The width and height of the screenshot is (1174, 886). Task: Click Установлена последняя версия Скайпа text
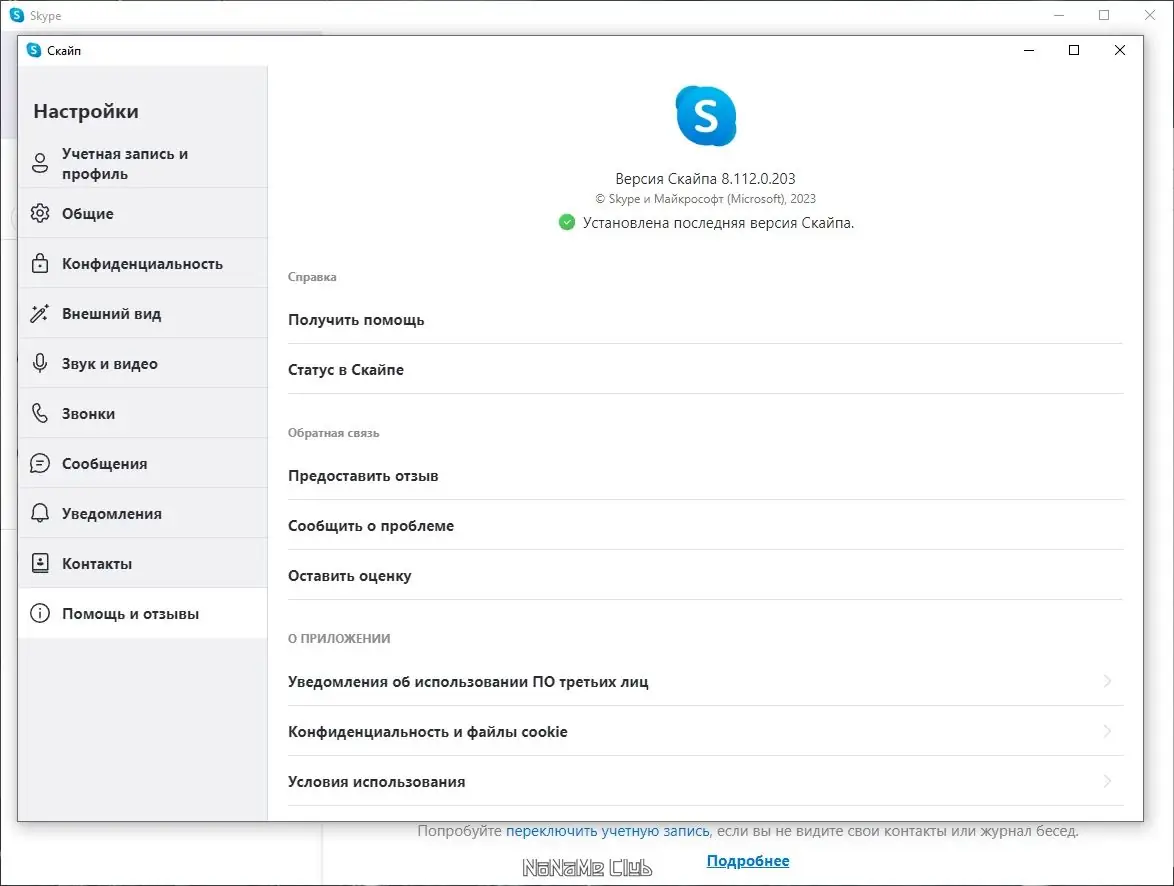coord(718,222)
